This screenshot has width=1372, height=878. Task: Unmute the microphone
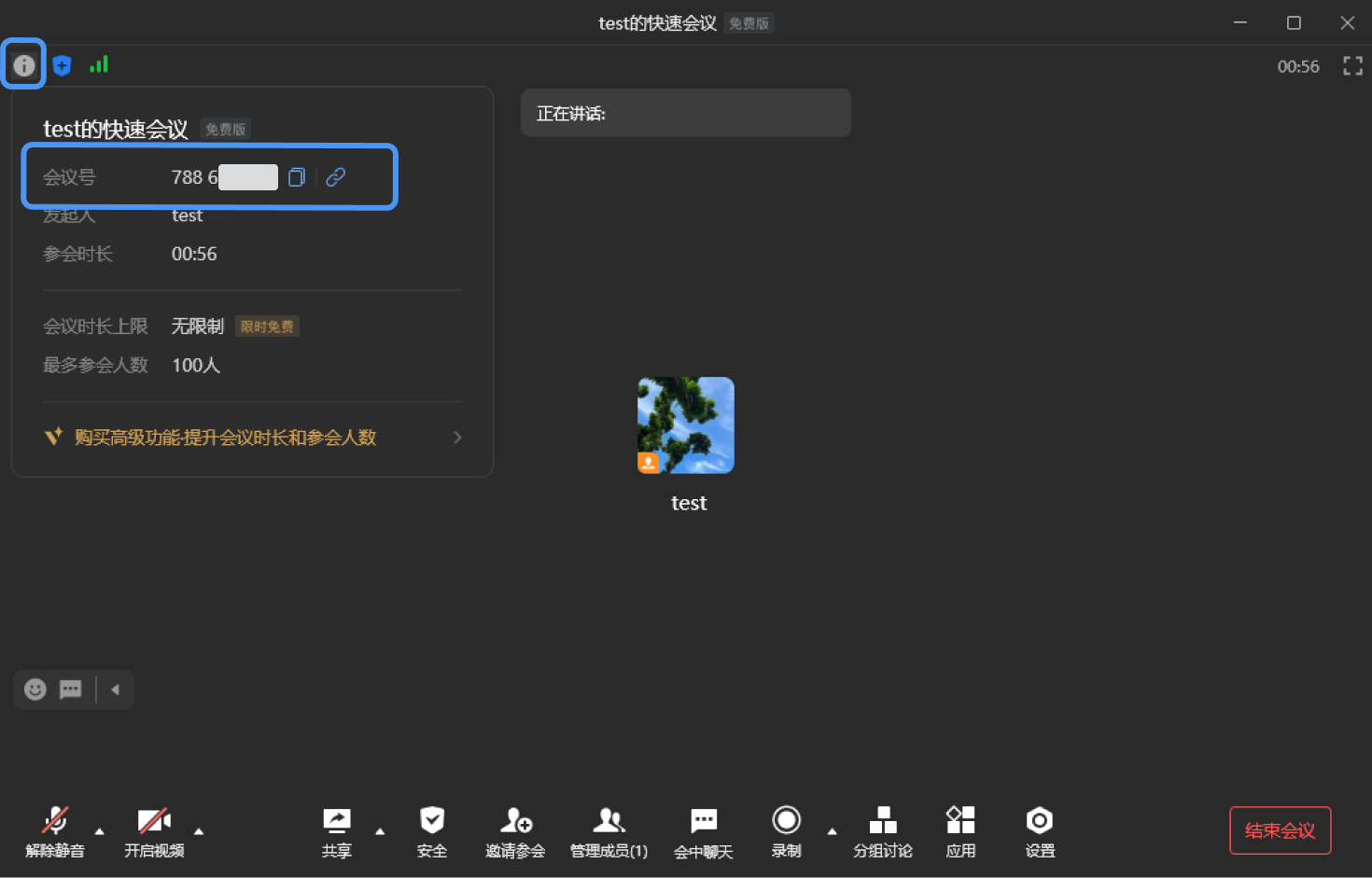(x=55, y=830)
